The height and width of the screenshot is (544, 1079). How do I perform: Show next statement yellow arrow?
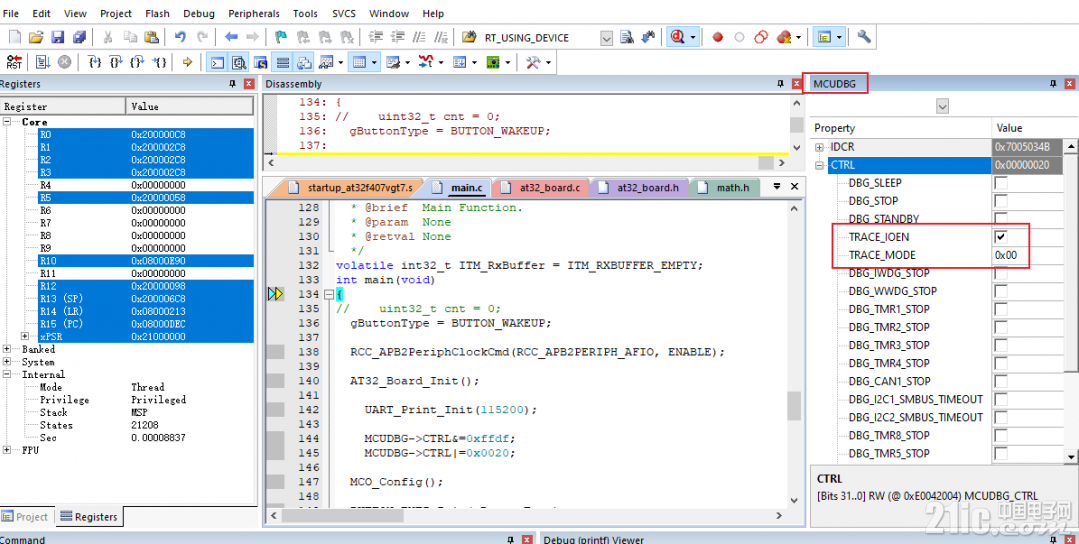click(186, 63)
